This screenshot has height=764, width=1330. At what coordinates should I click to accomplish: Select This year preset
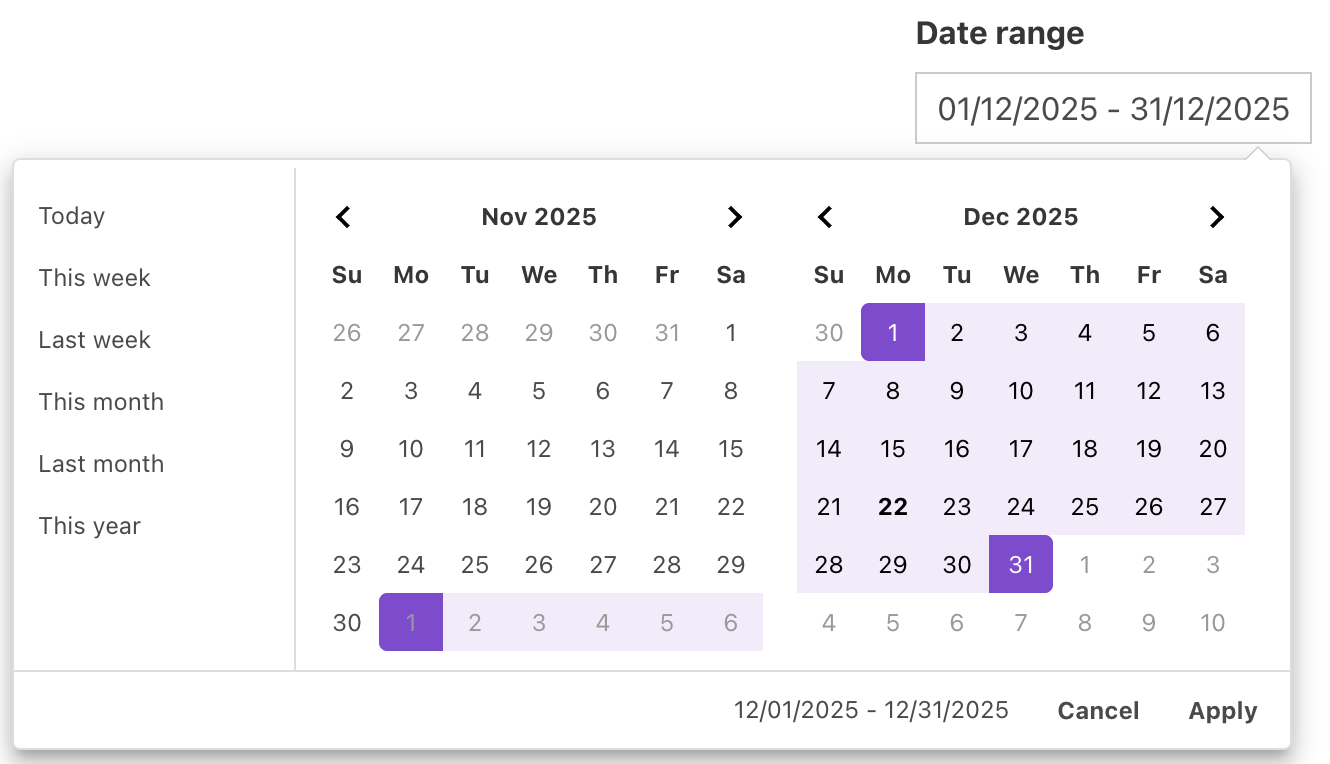pyautogui.click(x=90, y=526)
